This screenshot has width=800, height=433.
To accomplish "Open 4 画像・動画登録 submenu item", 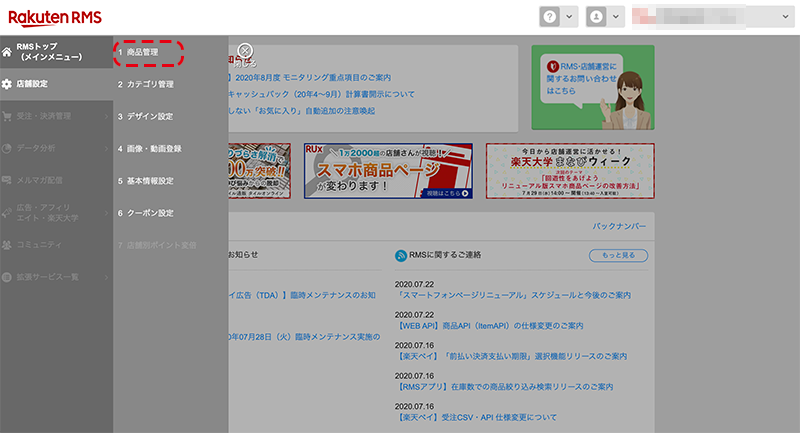I will [x=150, y=148].
